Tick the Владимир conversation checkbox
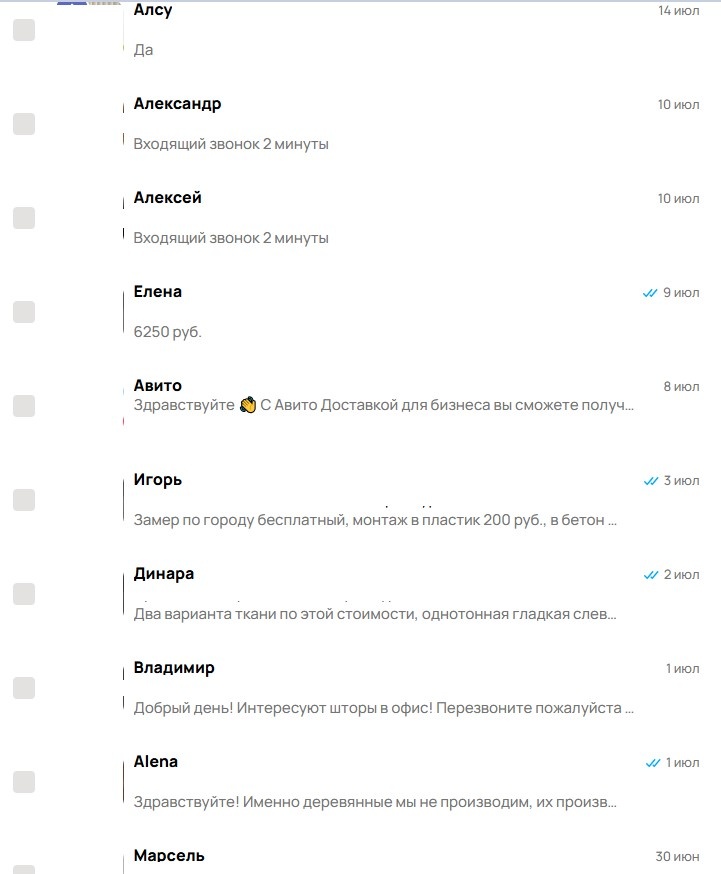The height and width of the screenshot is (874, 721). [24, 688]
